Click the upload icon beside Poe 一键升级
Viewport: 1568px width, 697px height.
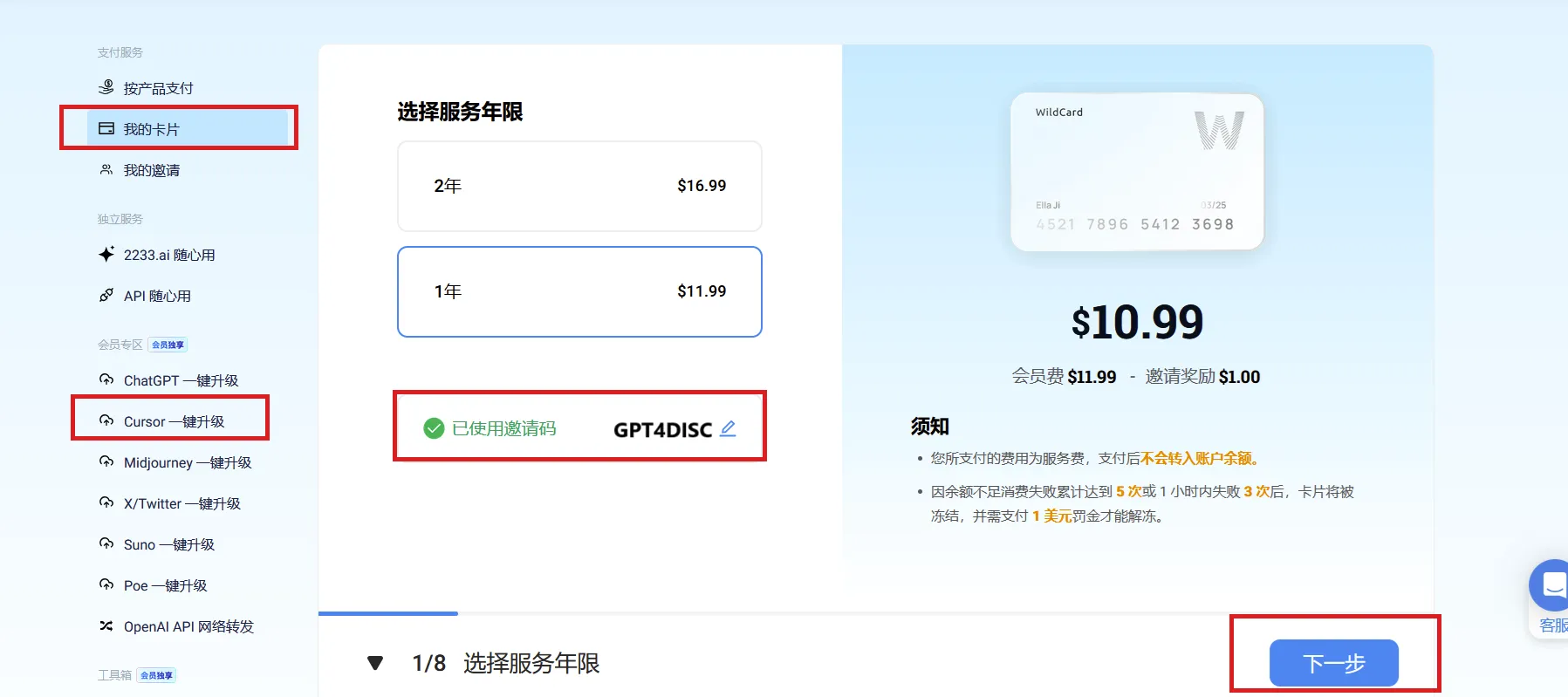(x=106, y=584)
